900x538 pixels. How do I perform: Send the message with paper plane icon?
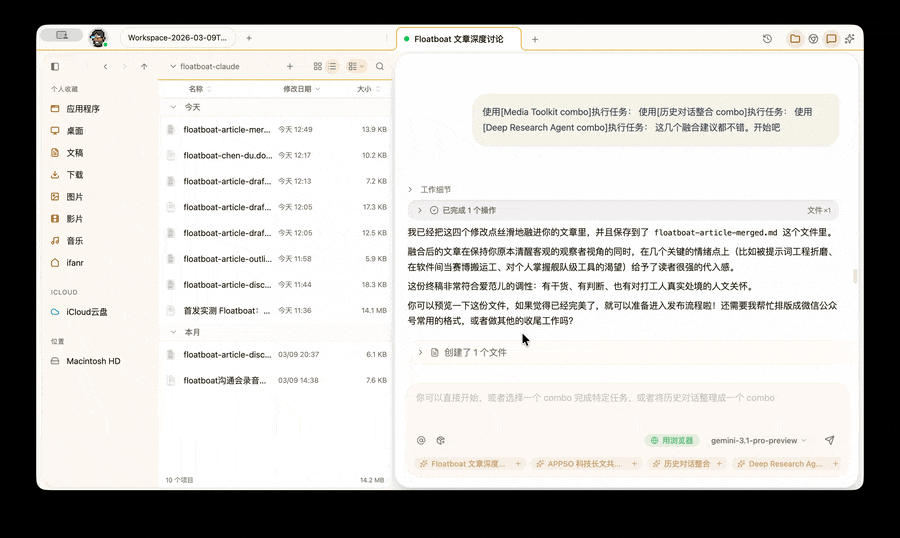tap(829, 440)
